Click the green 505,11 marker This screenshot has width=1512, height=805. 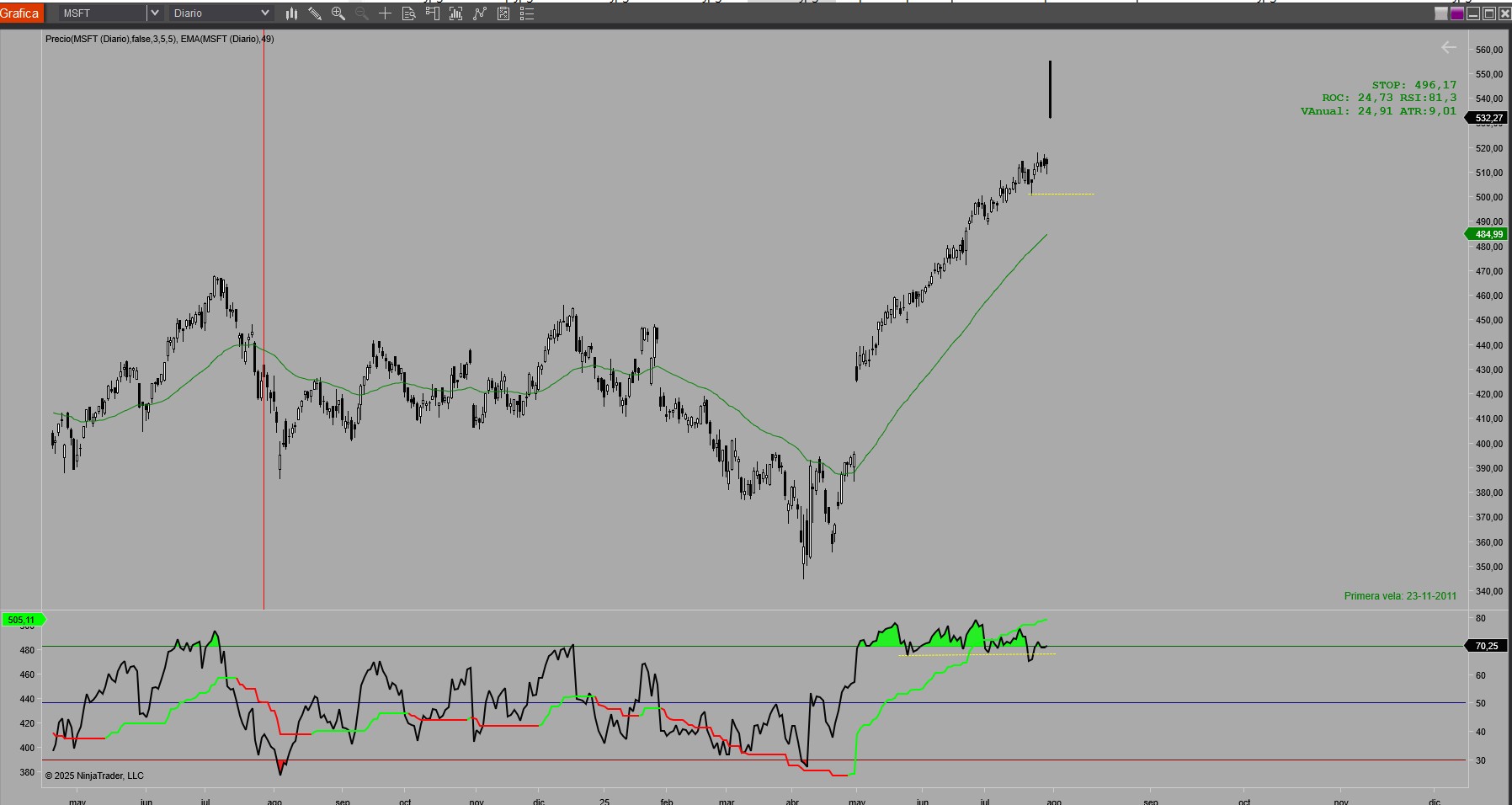[23, 620]
